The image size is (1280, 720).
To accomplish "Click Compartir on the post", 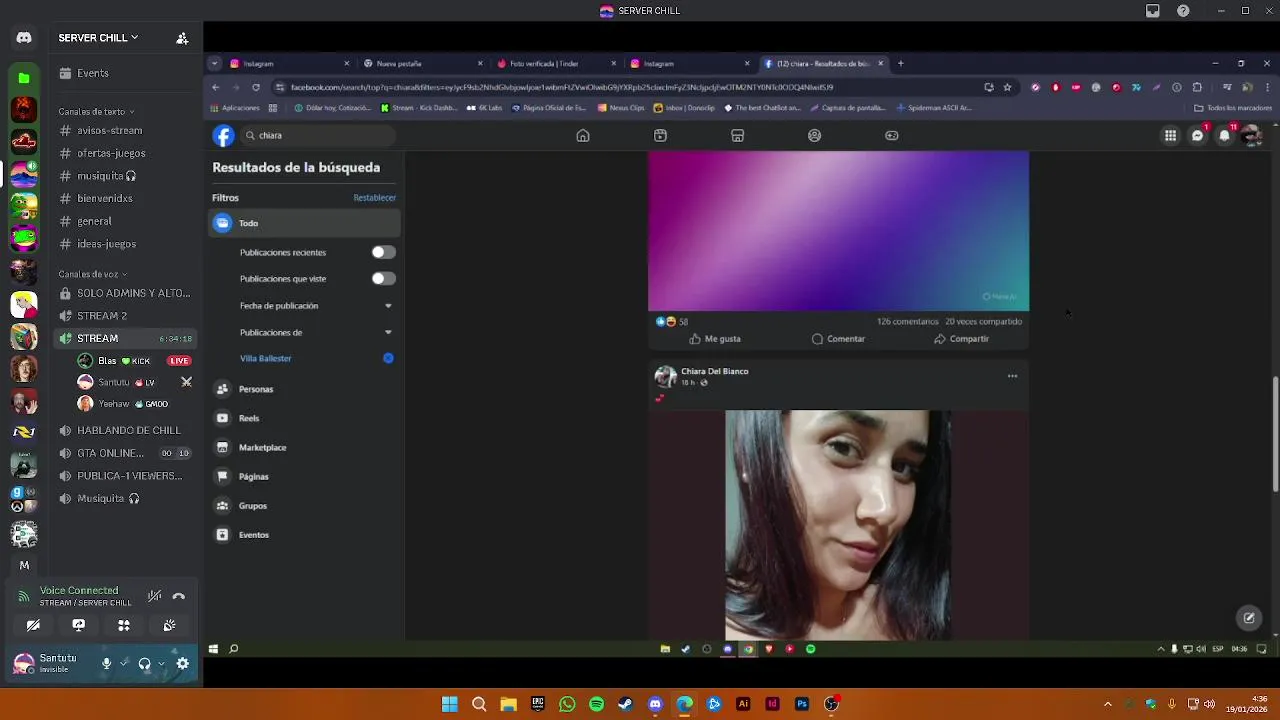I will [x=961, y=339].
